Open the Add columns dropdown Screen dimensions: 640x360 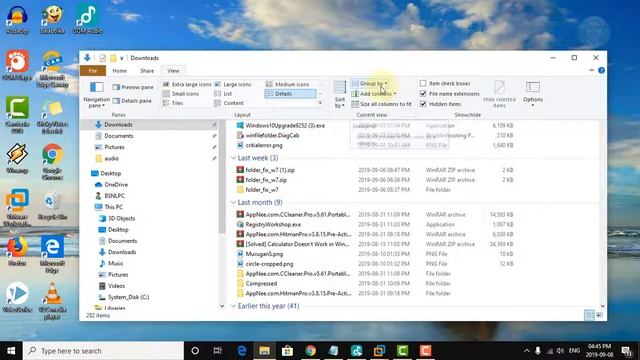click(374, 93)
